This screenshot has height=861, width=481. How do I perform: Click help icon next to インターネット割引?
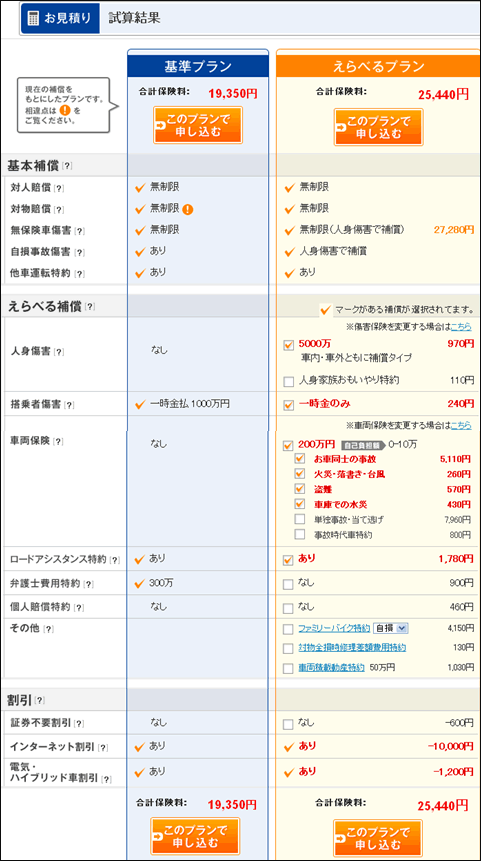tap(103, 748)
